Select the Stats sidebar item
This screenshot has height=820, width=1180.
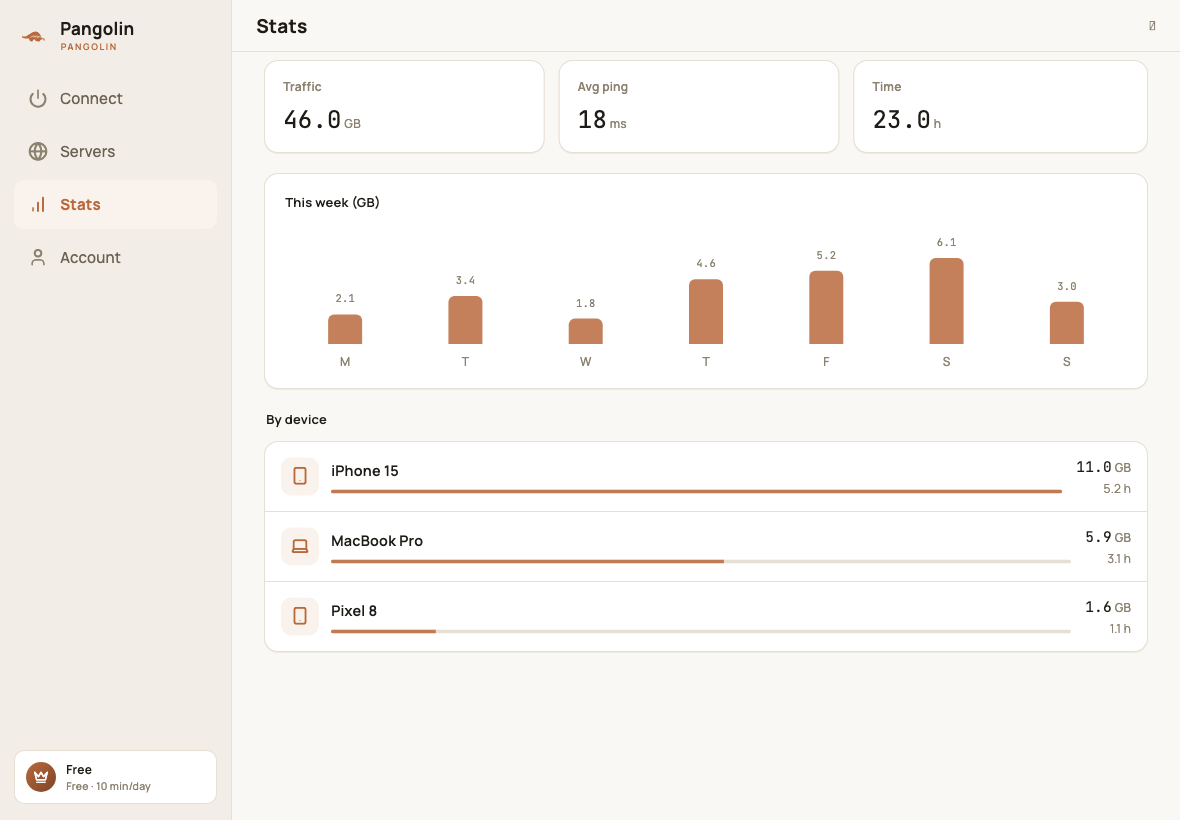pyautogui.click(x=115, y=205)
